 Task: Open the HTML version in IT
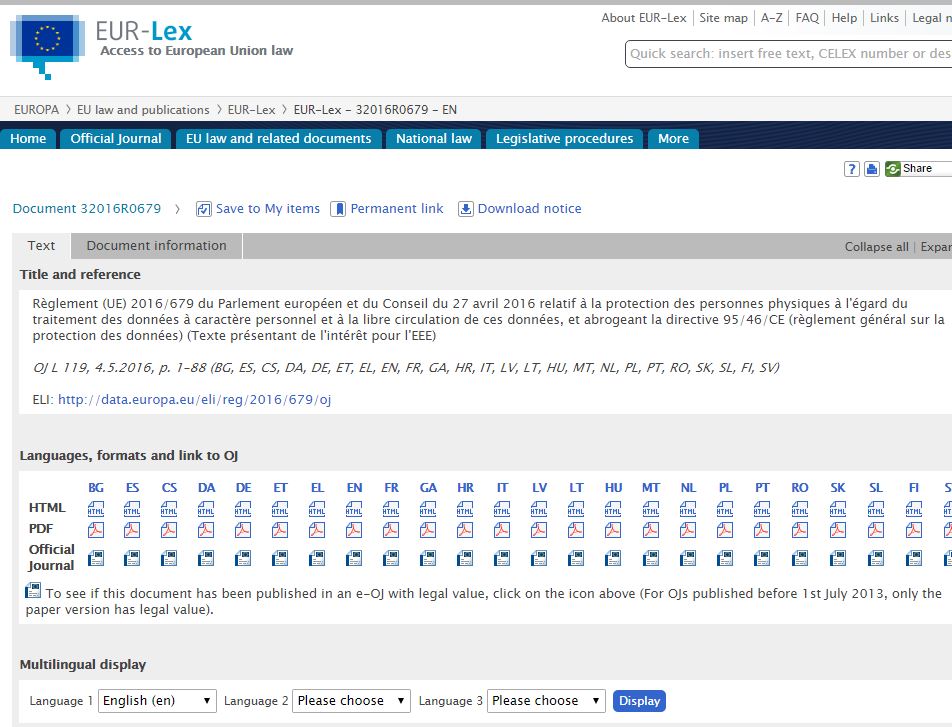502,508
